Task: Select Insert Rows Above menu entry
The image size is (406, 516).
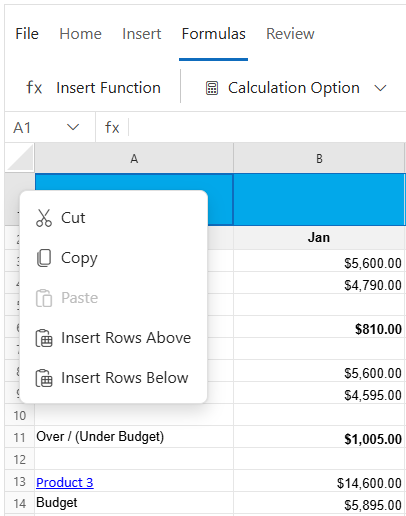Action: (x=114, y=338)
